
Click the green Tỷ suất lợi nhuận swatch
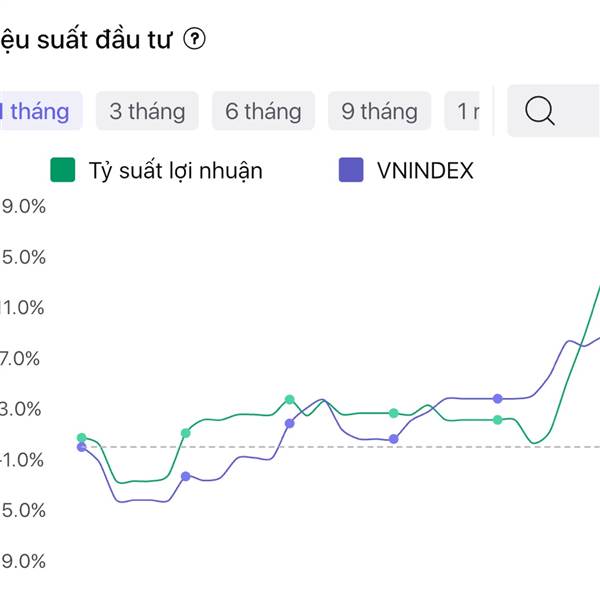click(63, 170)
